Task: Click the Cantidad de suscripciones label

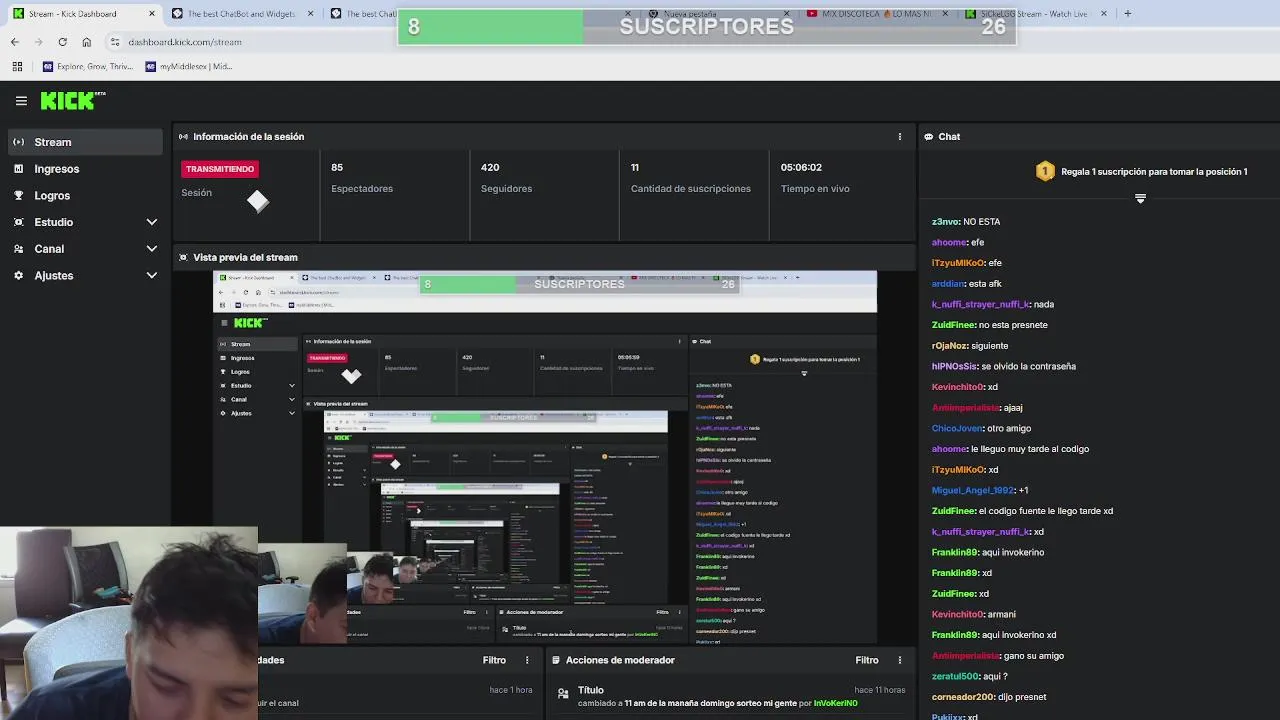Action: [690, 188]
